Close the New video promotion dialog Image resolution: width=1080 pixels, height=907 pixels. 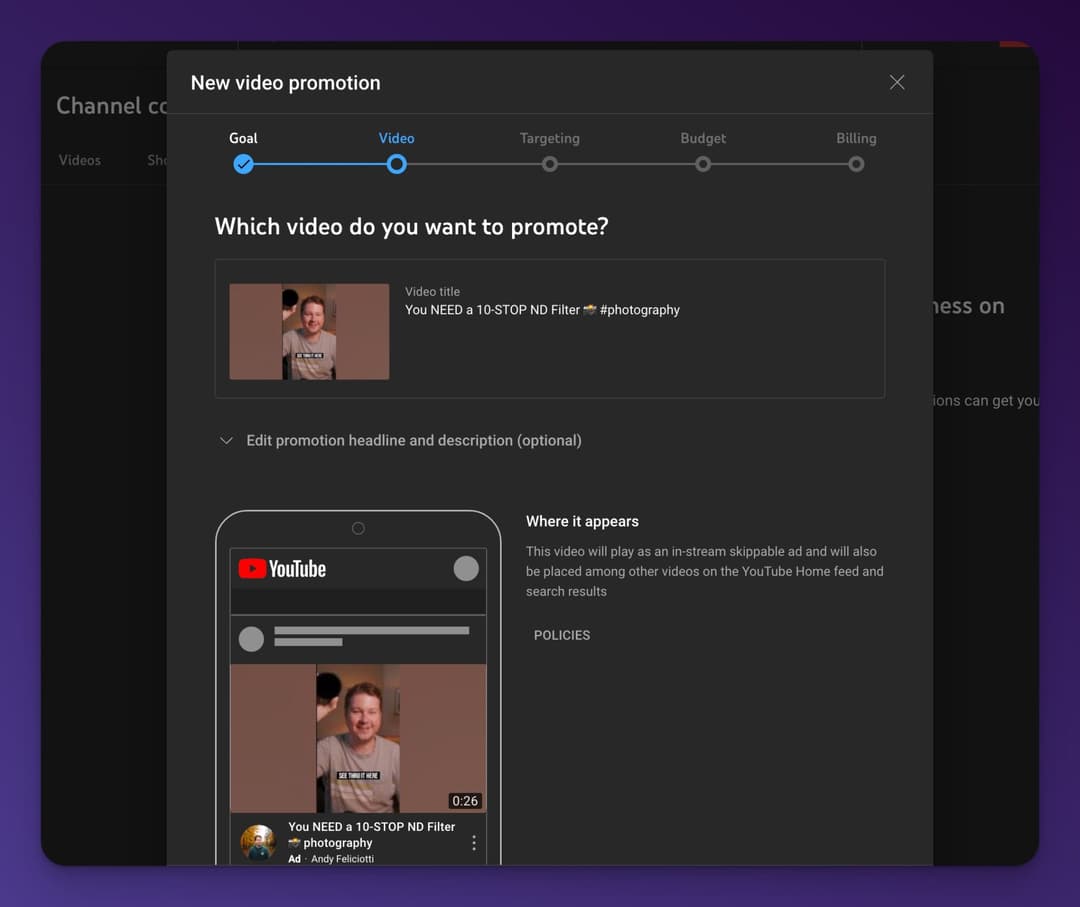click(x=896, y=82)
